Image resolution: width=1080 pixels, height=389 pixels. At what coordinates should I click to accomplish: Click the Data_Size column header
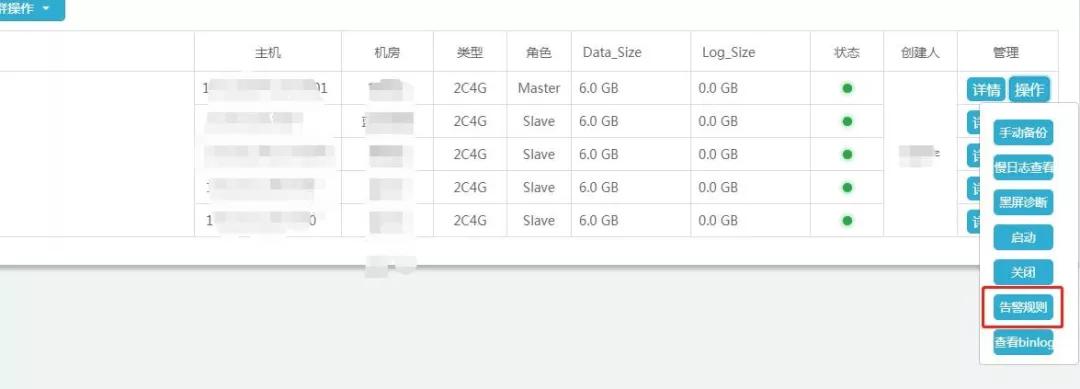pos(612,52)
